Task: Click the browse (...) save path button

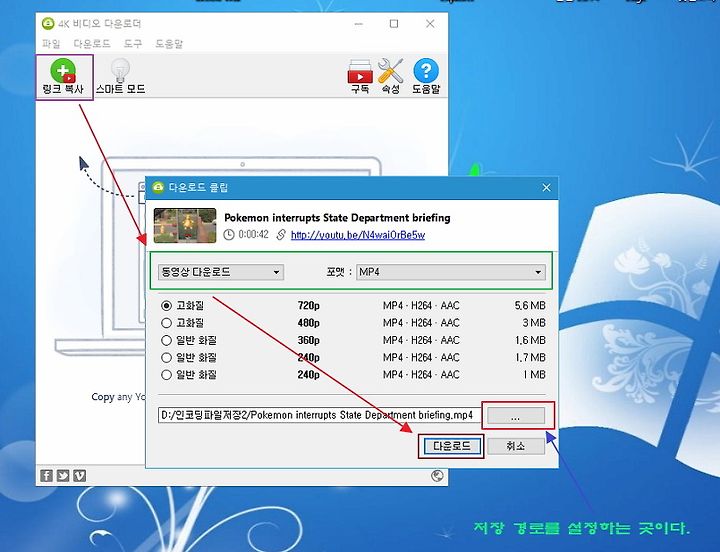Action: coord(516,416)
